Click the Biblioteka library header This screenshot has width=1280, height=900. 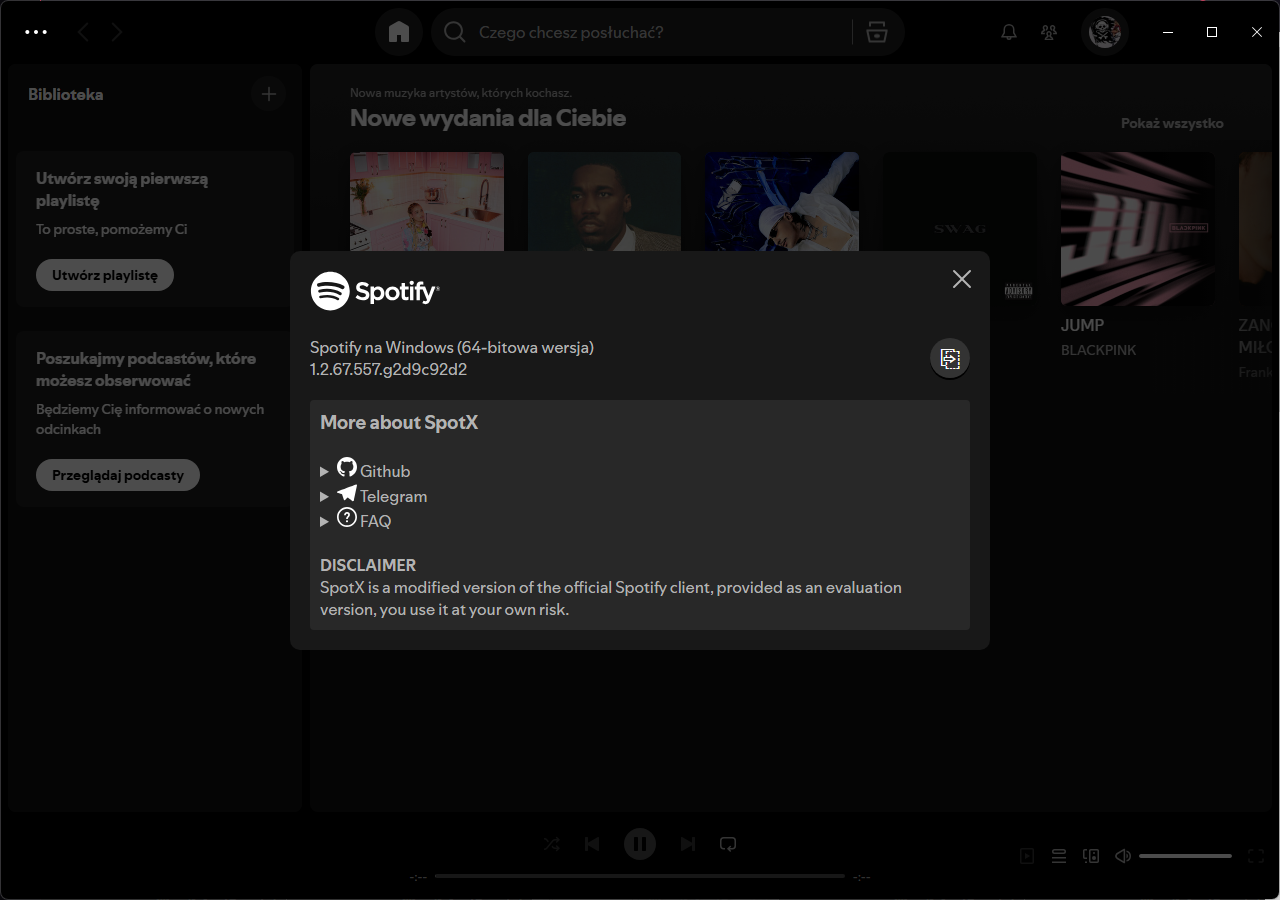pos(66,95)
